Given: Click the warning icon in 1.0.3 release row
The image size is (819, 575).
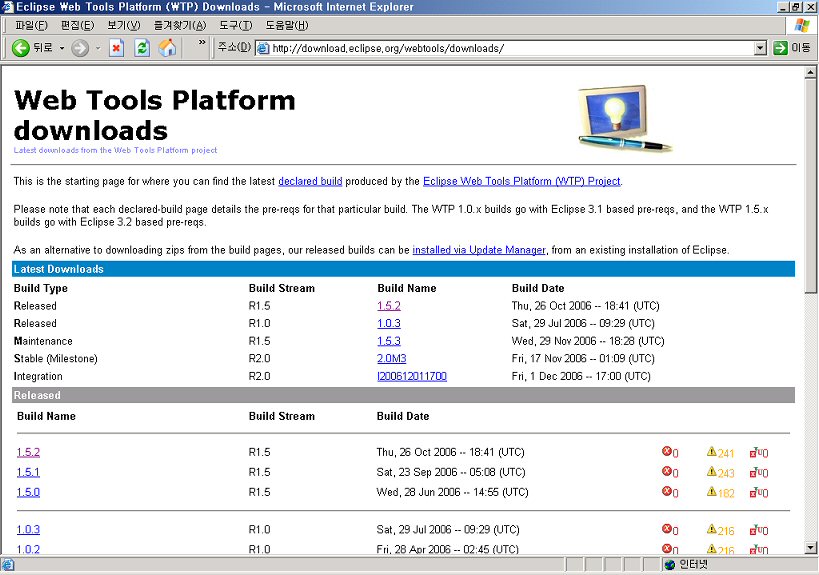Looking at the screenshot, I should click(x=711, y=529).
